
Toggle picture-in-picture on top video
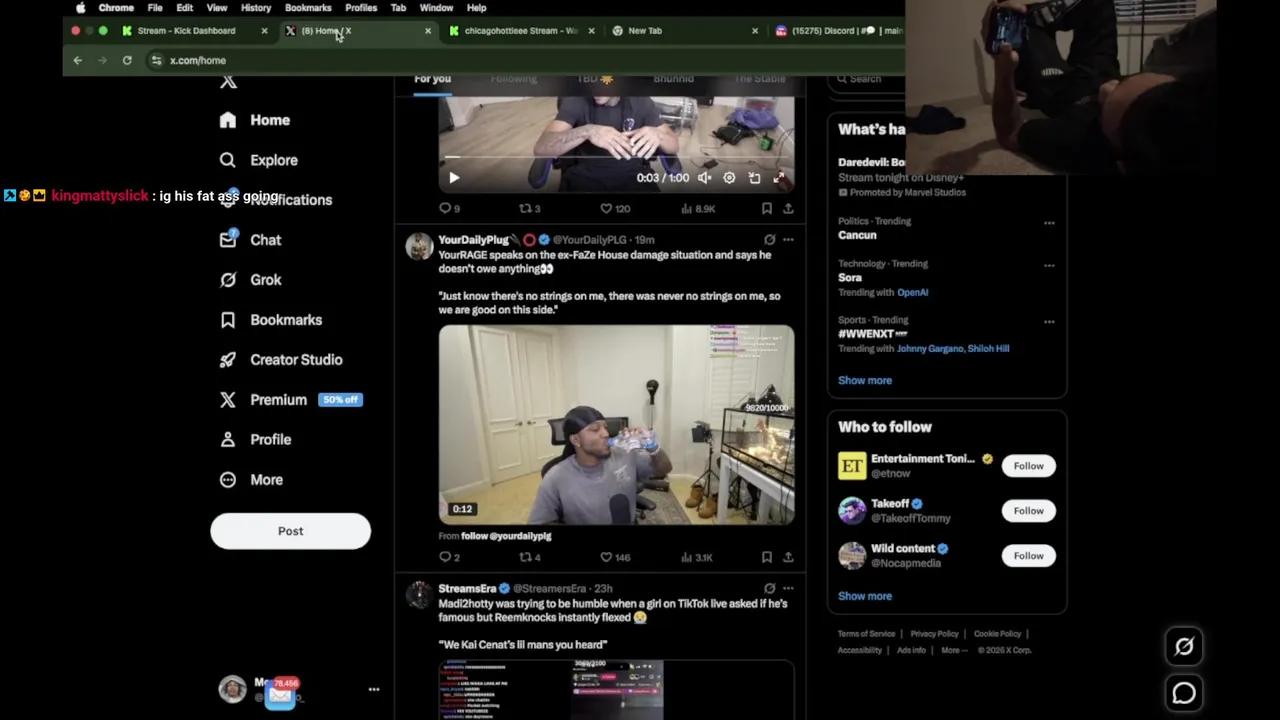pyautogui.click(x=754, y=178)
